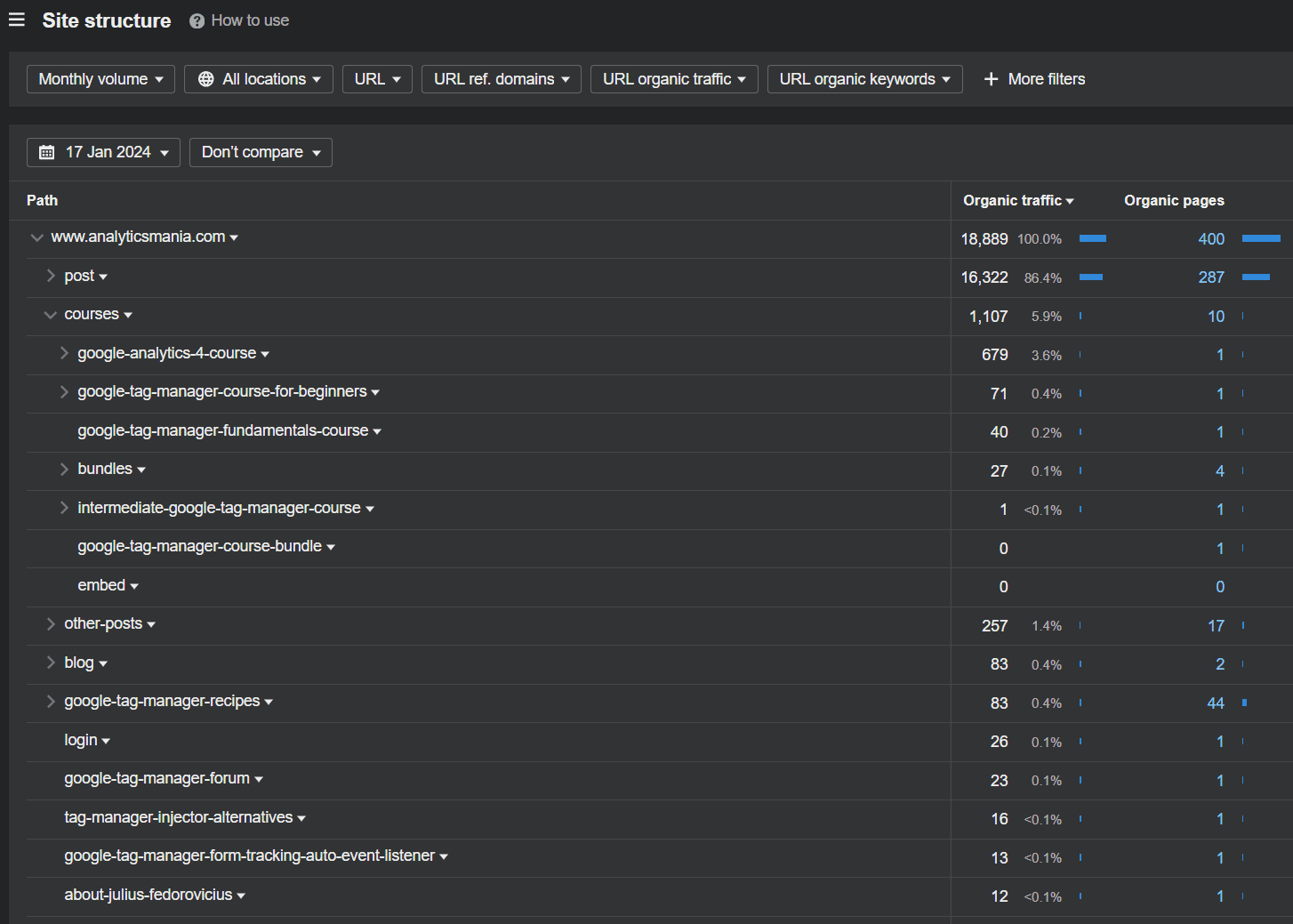Screen dimensions: 1293x924
Task: Expand the bundles folder chevron
Action: pyautogui.click(x=64, y=470)
